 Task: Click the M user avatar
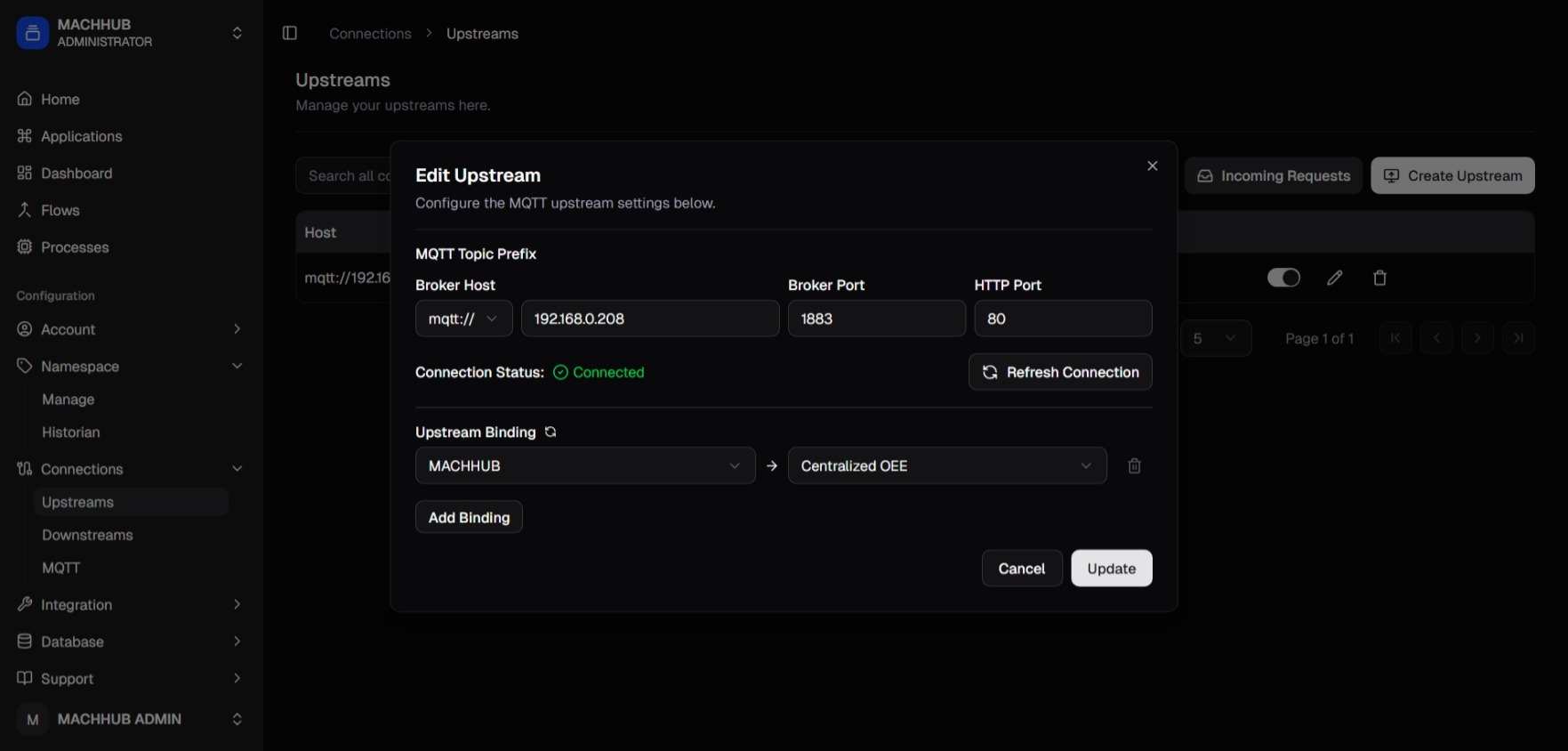coord(33,719)
